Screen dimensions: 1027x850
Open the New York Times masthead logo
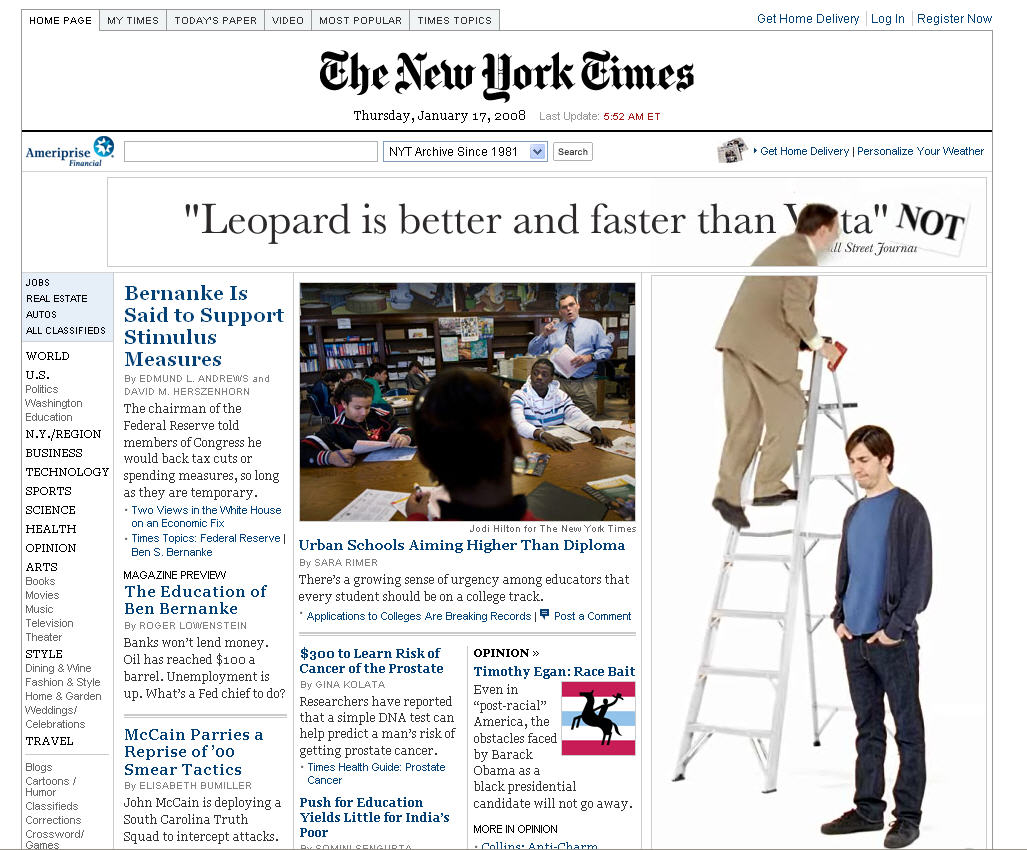click(x=506, y=73)
